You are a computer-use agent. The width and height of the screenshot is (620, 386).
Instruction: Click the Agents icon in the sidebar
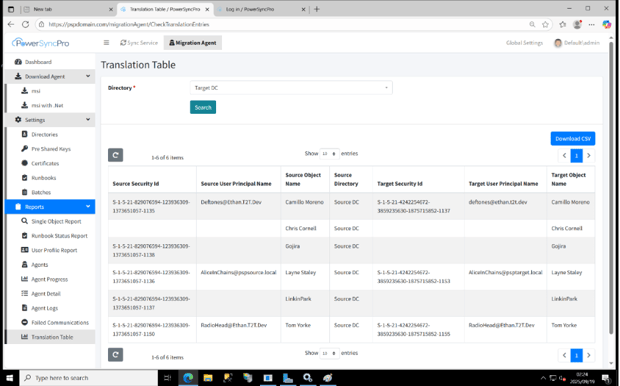point(25,265)
